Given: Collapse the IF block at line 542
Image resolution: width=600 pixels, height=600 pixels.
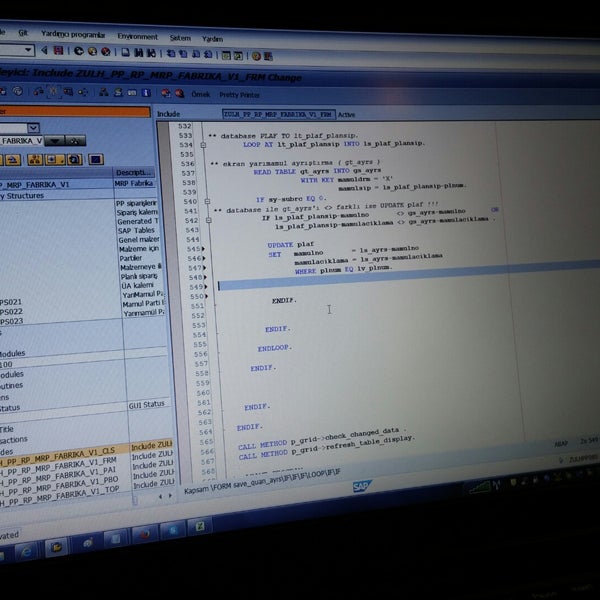Looking at the screenshot, I should tap(209, 220).
